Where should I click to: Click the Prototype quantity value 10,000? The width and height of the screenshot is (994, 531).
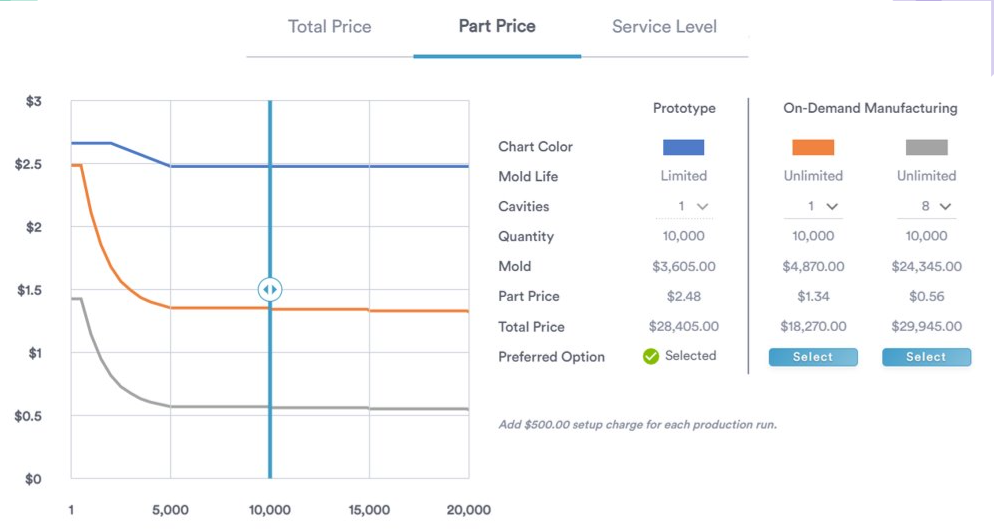(684, 237)
